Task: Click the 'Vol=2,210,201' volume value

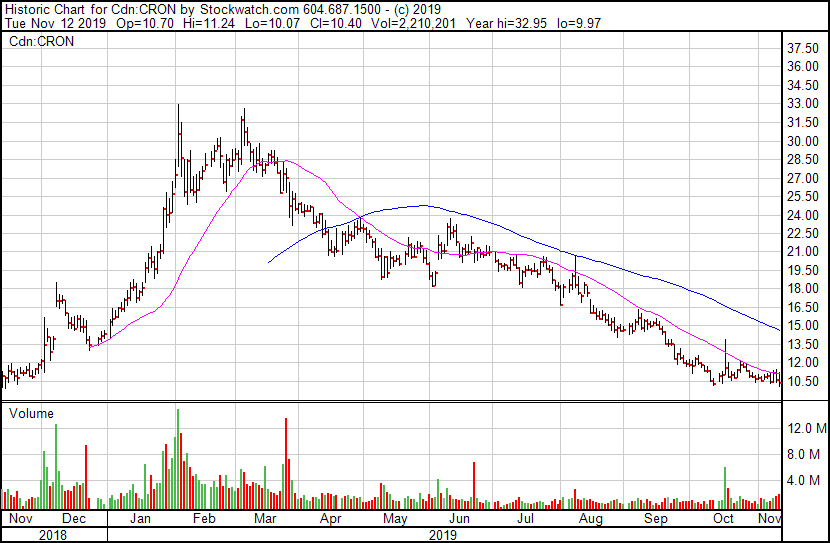Action: pyautogui.click(x=413, y=23)
